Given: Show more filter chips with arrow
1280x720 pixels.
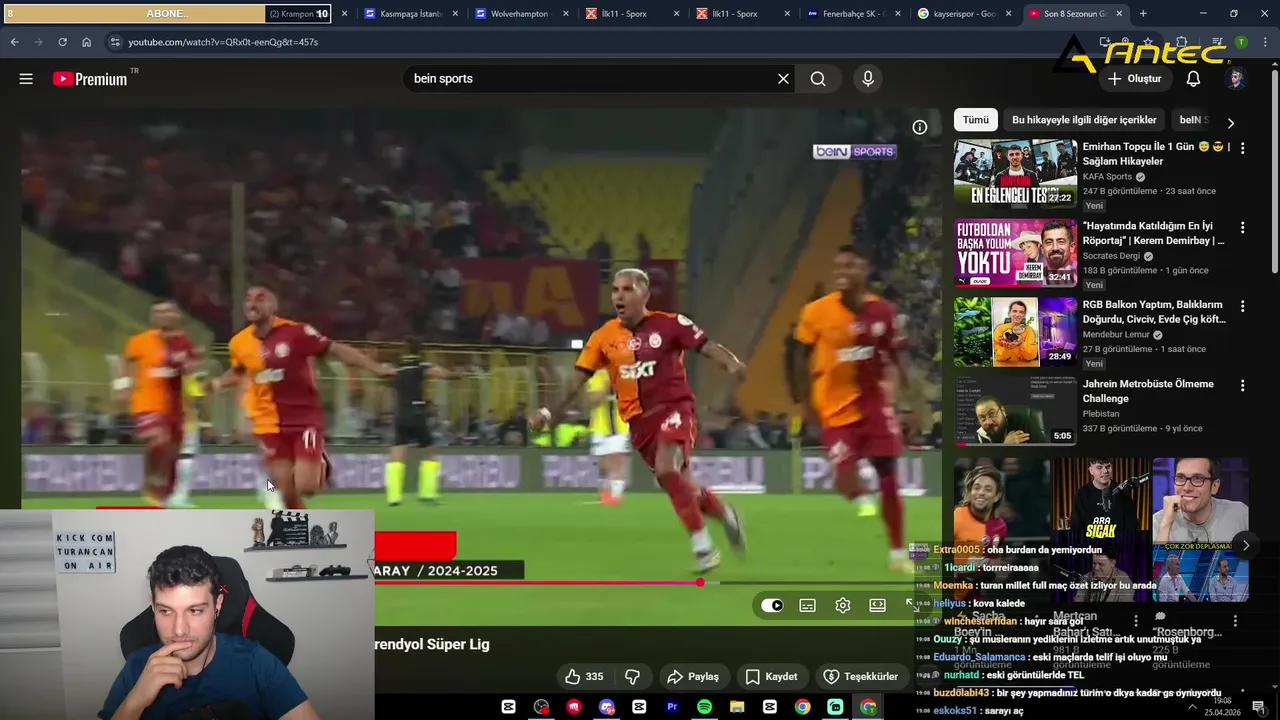Looking at the screenshot, I should point(1231,123).
